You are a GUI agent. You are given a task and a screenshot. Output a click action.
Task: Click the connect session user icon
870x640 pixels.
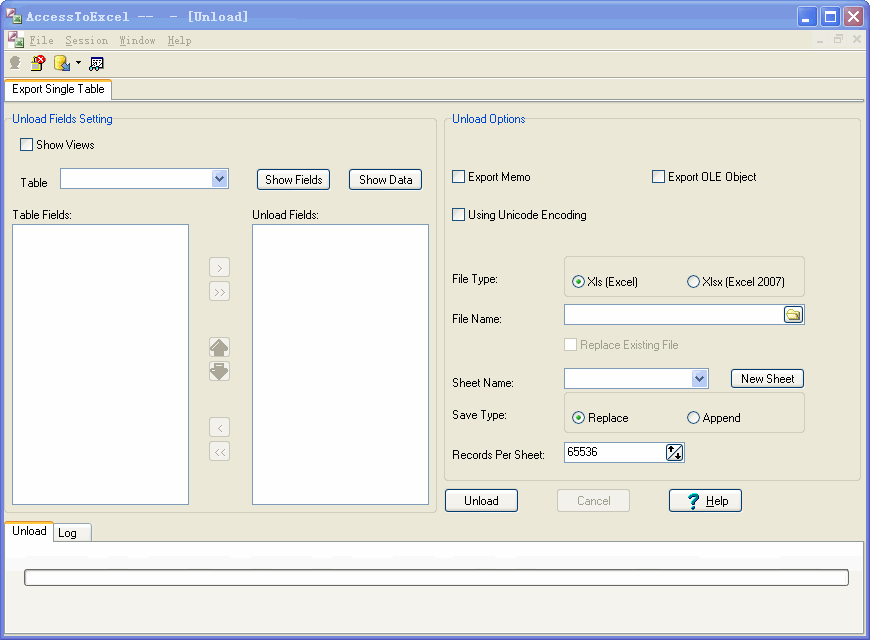15,63
